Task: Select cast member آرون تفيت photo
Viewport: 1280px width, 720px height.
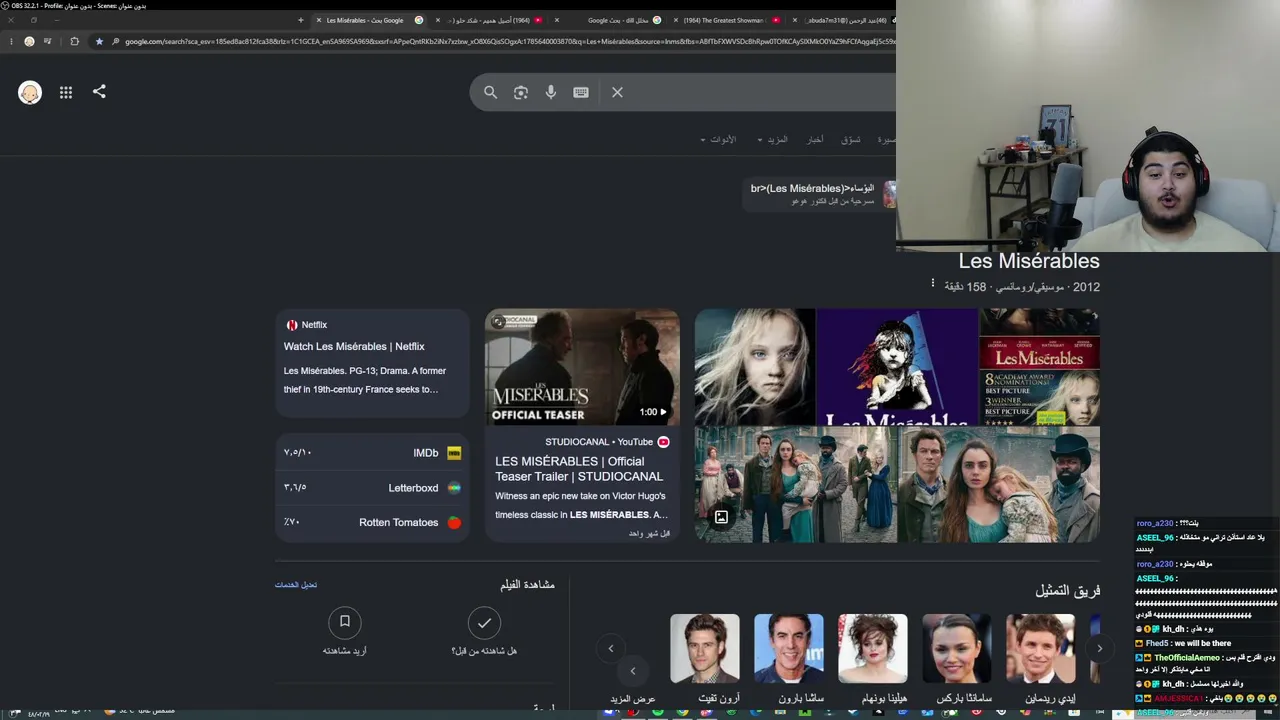Action: (705, 648)
